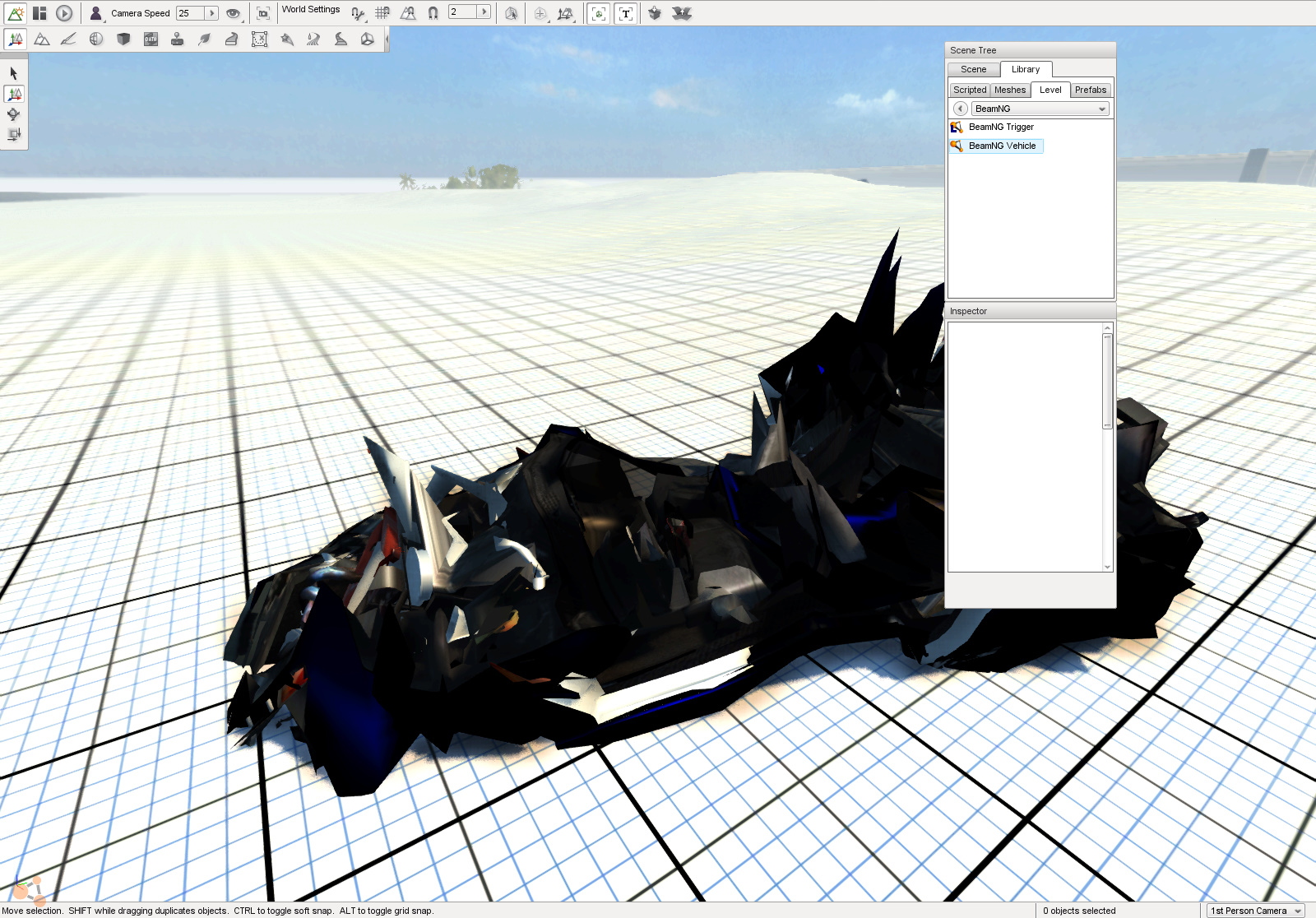
Task: Toggle snap to terrain
Action: coord(408,13)
